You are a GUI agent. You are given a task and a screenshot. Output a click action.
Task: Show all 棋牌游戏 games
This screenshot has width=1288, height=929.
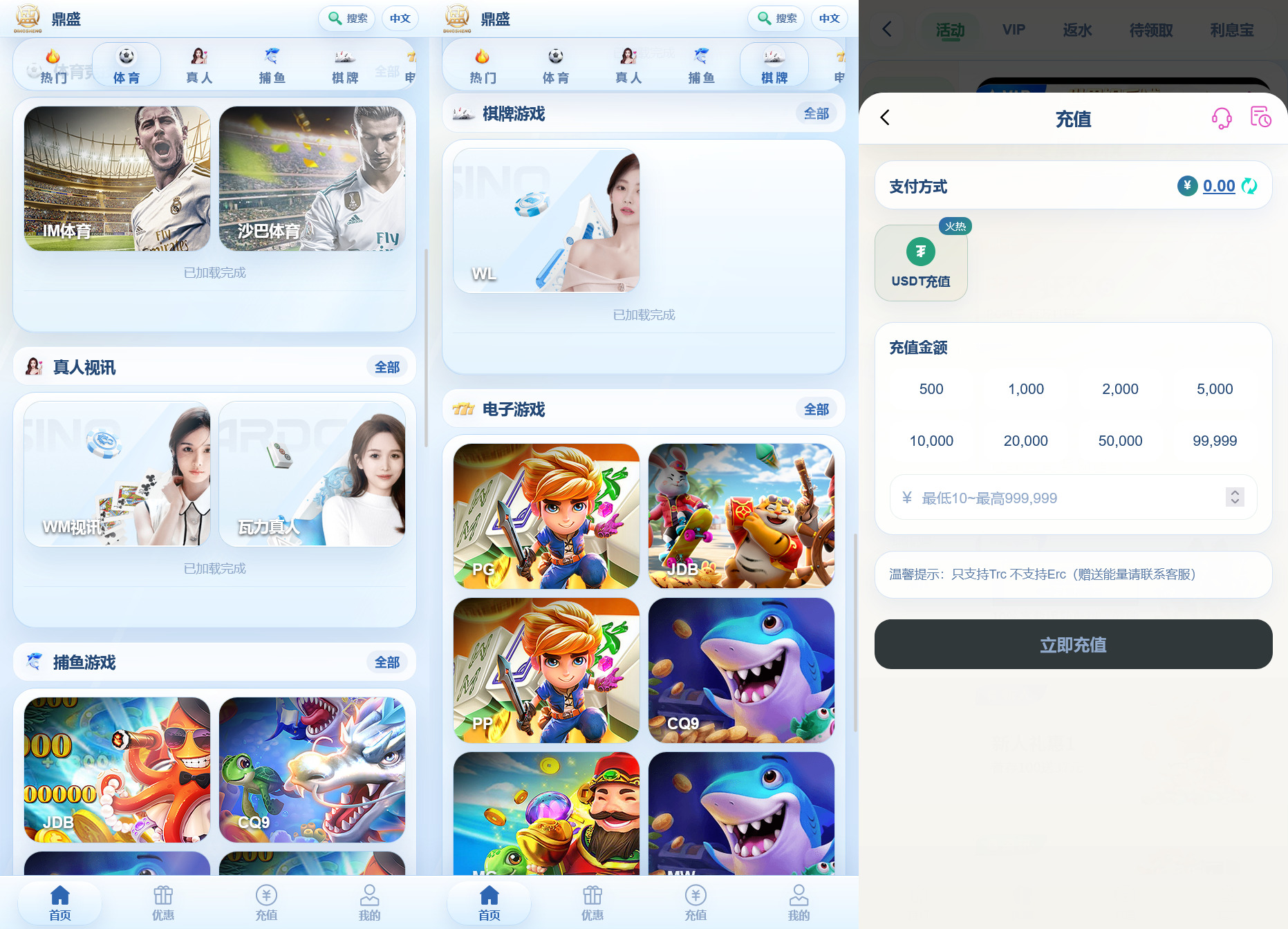pyautogui.click(x=816, y=113)
